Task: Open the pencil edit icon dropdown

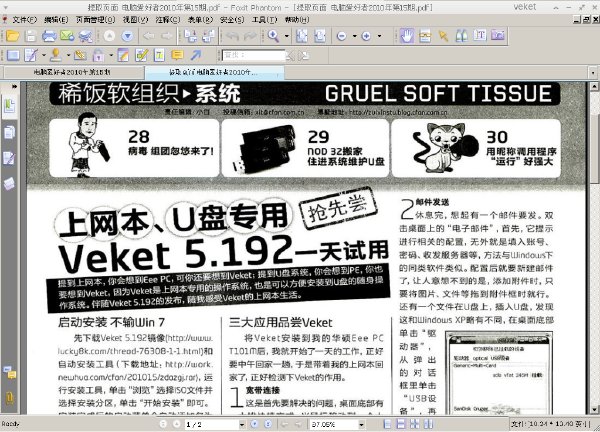Action: [44, 55]
